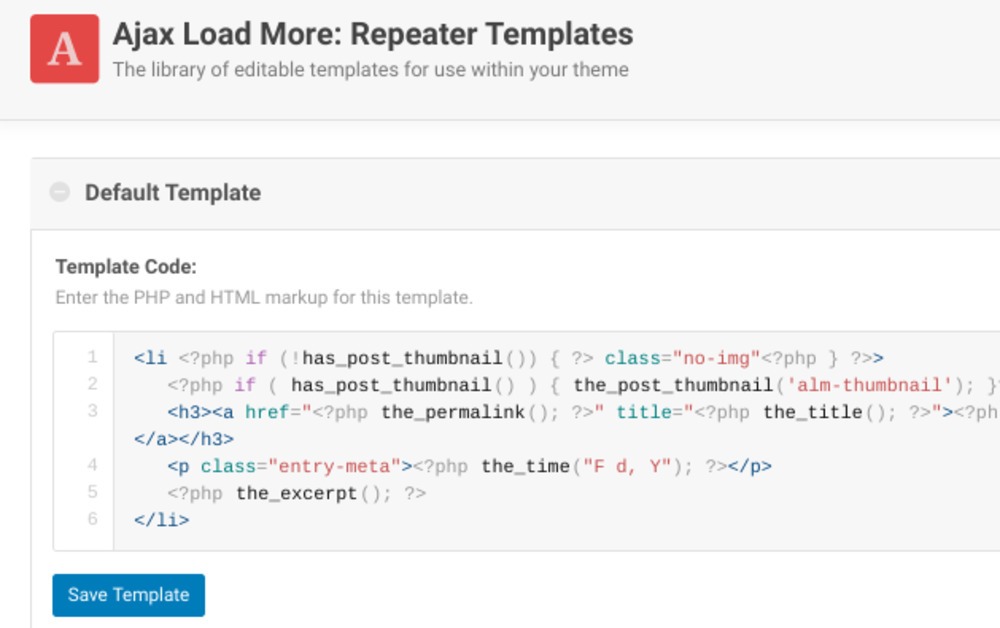The image size is (1000, 628).
Task: Click line number 5 in the editor gutter
Action: 92,492
